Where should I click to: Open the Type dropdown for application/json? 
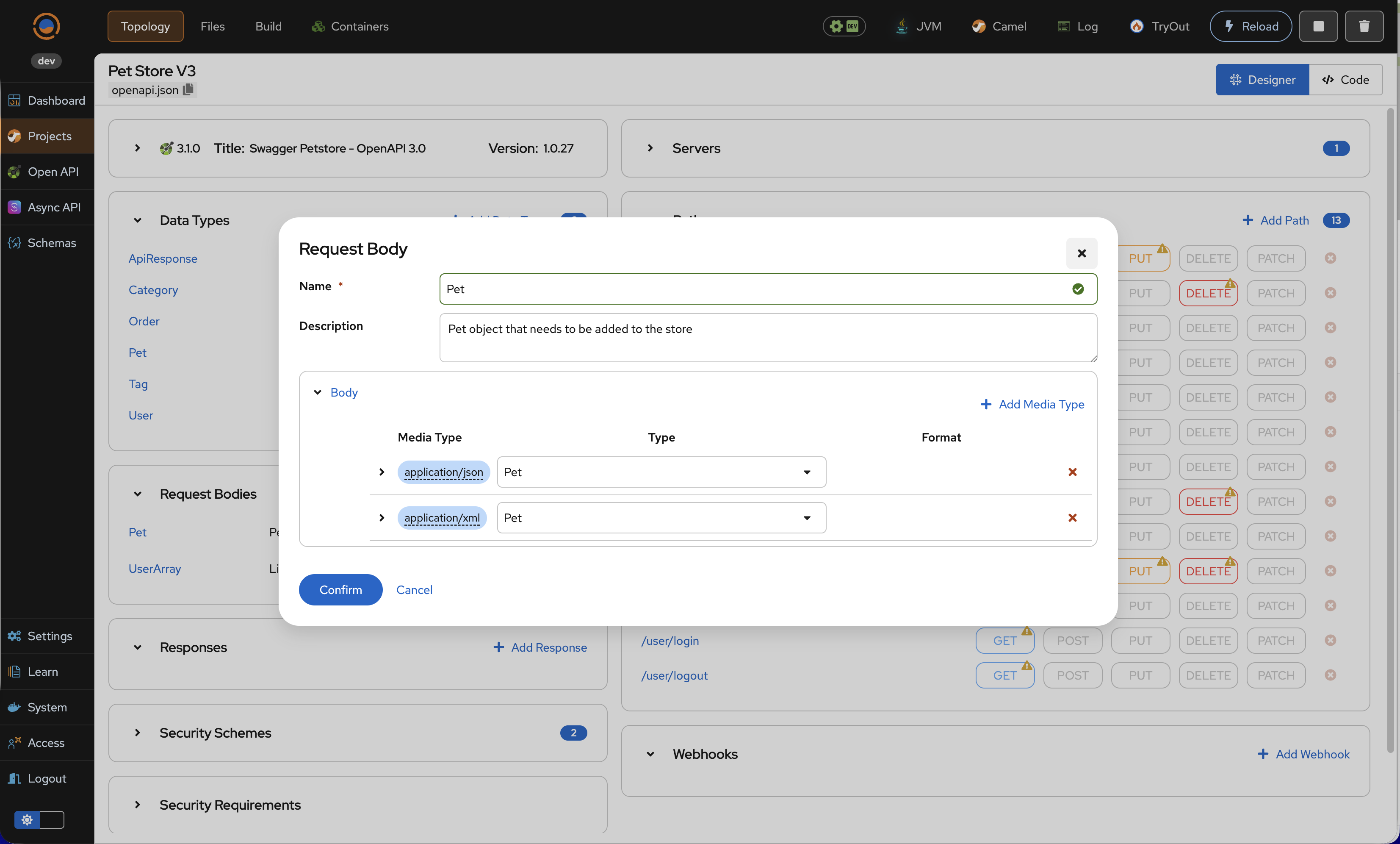click(661, 472)
